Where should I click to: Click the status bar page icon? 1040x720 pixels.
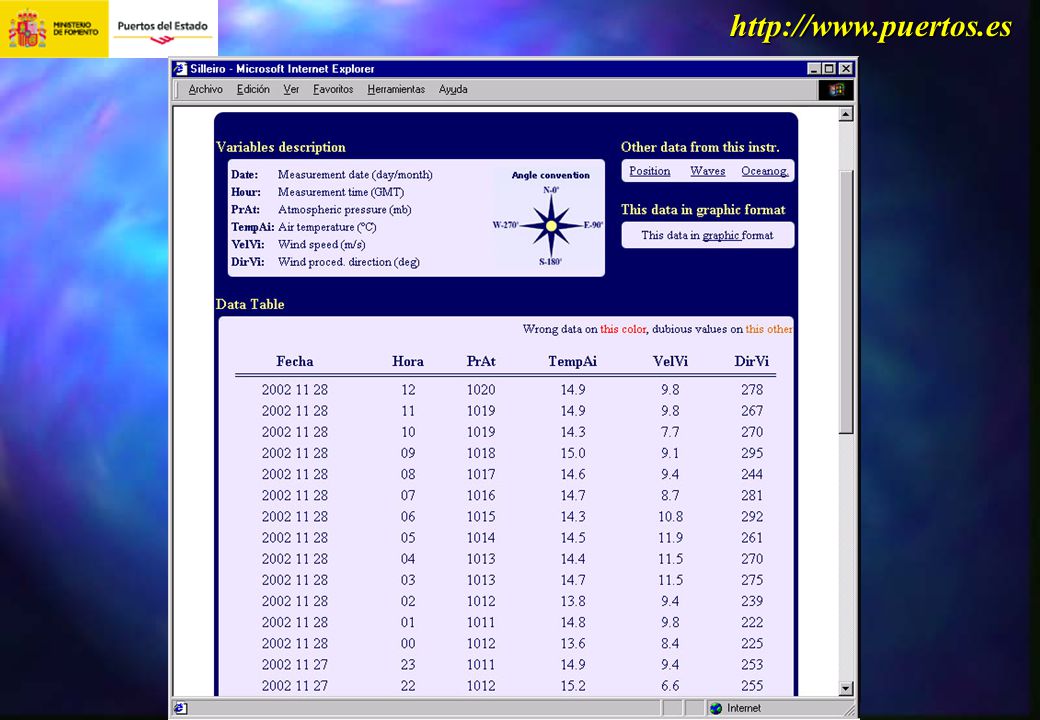pos(180,708)
